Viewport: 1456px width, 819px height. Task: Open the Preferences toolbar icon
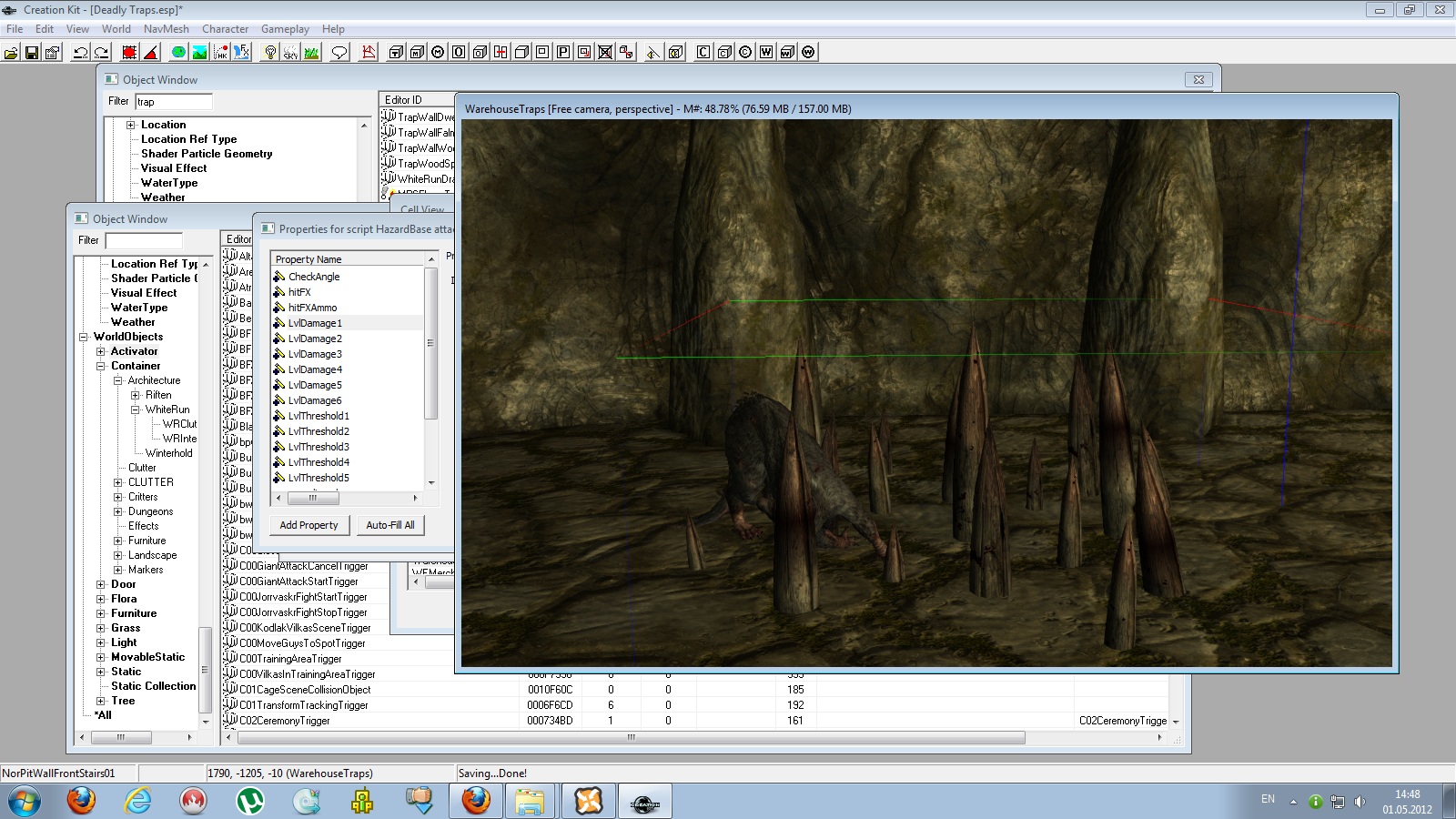click(x=53, y=52)
